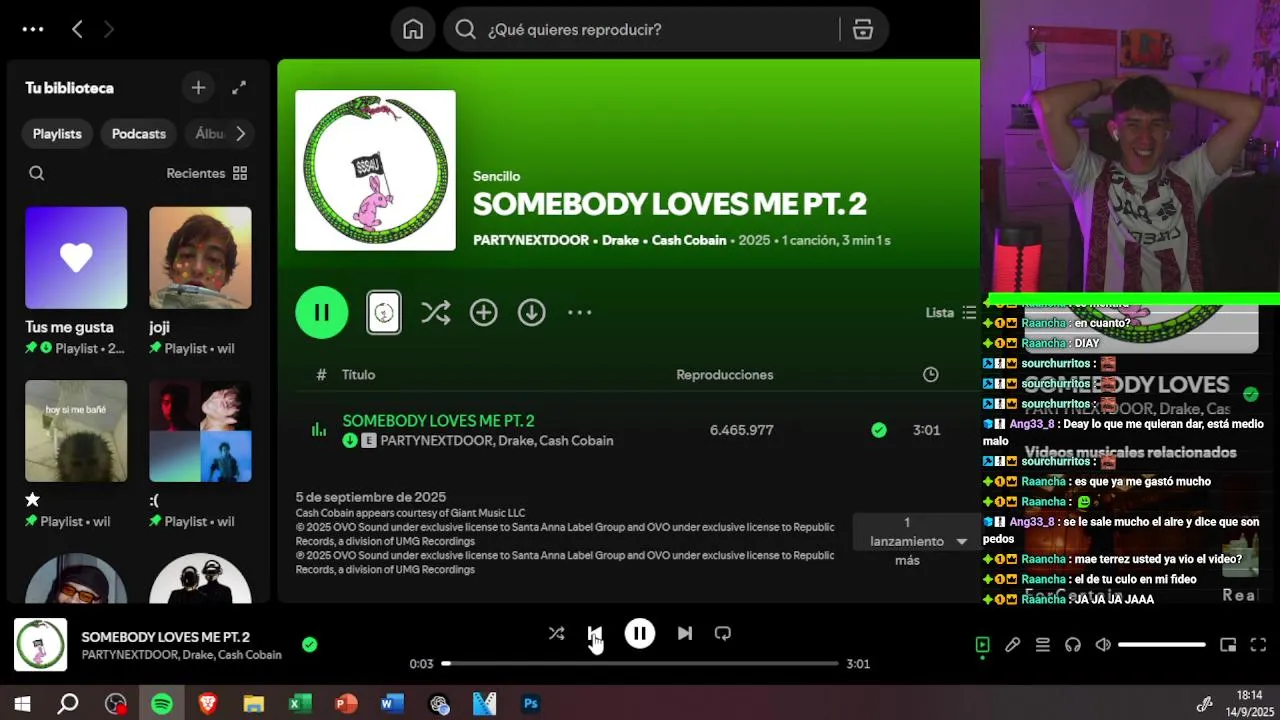This screenshot has width=1280, height=720.
Task: Open Drake artist link in header
Action: tap(620, 240)
